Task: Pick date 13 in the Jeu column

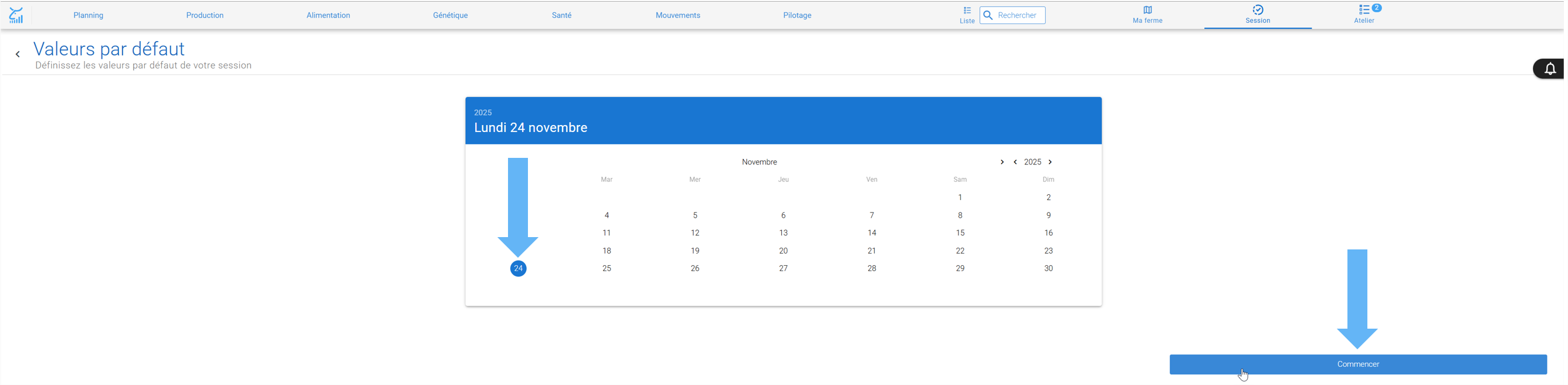Action: coord(783,233)
